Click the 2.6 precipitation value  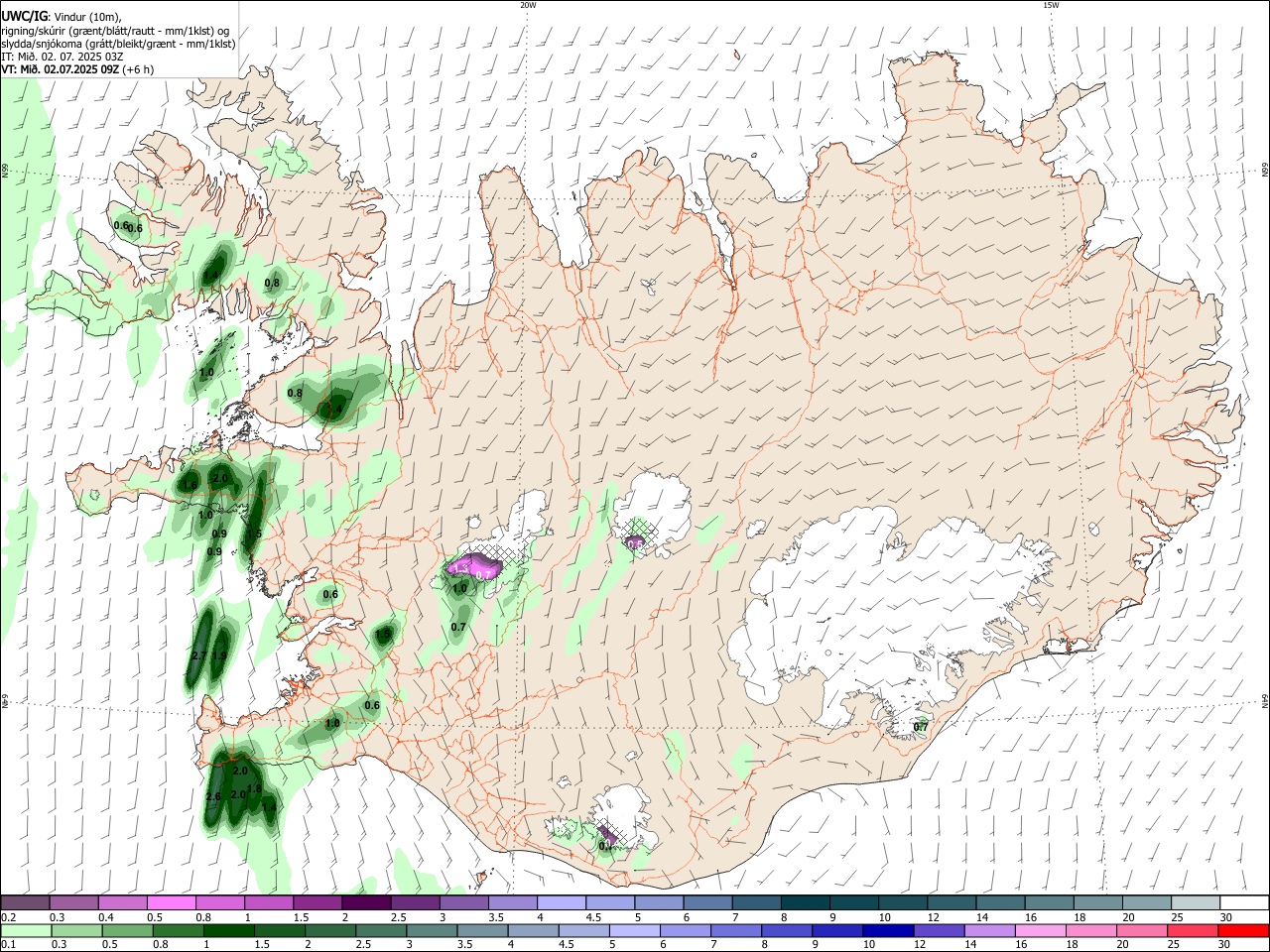pyautogui.click(x=212, y=797)
